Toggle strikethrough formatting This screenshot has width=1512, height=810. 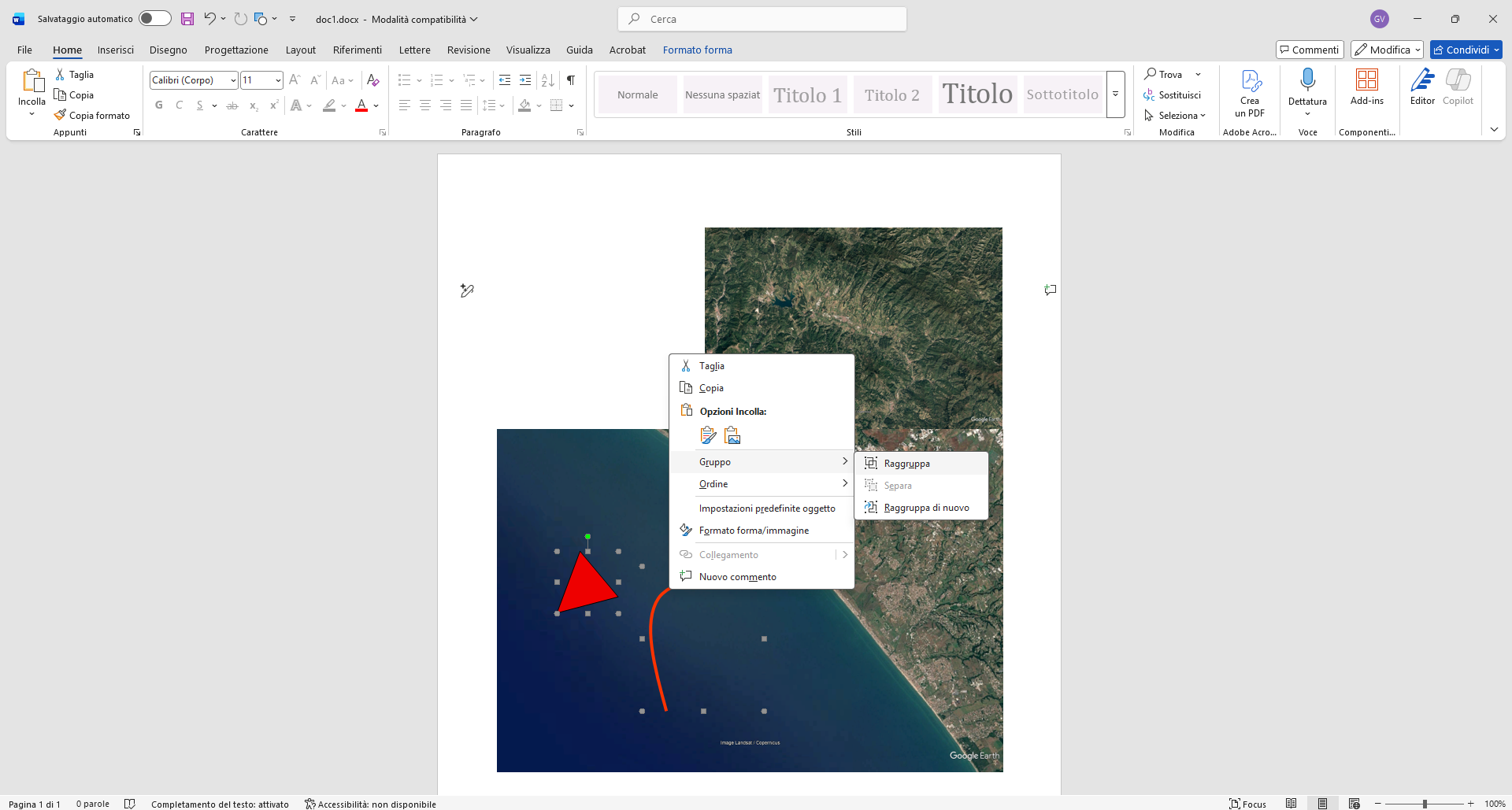(232, 105)
